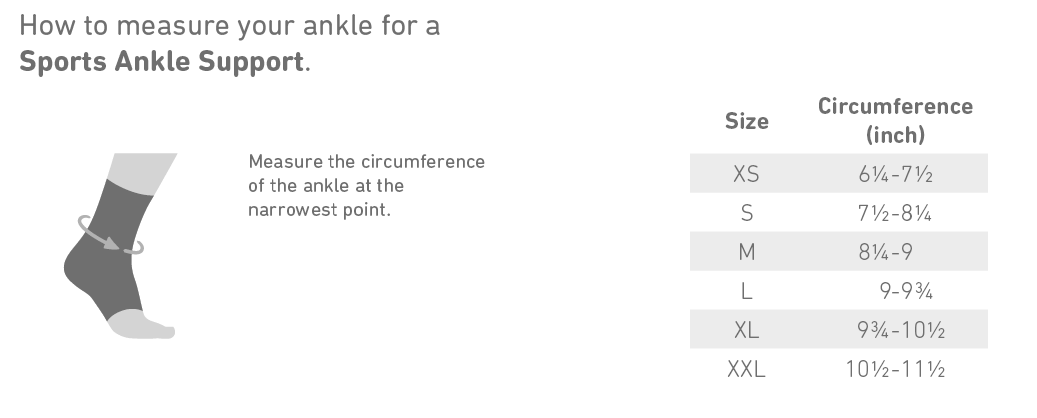Select the S size row label

pos(746,213)
